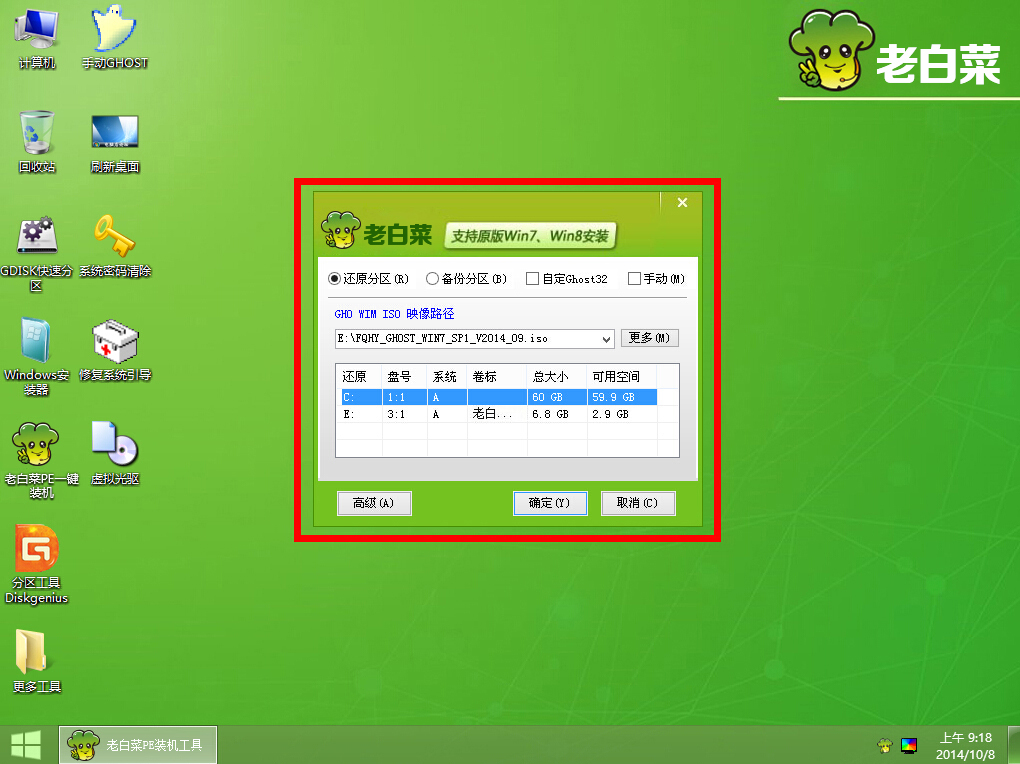Launch the 系统密码清除 key icon
The image size is (1020, 764).
114,246
